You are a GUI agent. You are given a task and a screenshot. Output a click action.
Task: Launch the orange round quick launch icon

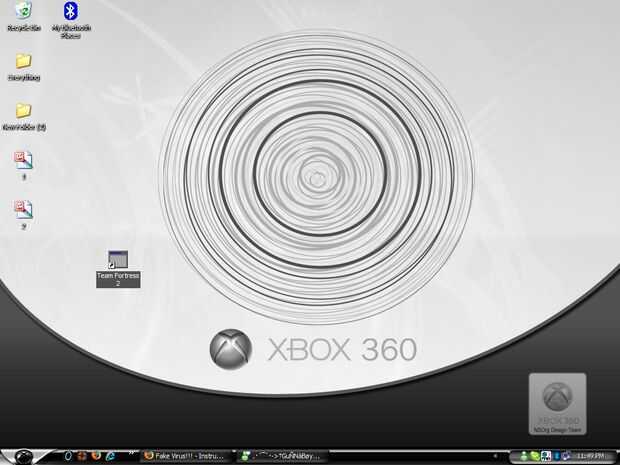coord(82,456)
